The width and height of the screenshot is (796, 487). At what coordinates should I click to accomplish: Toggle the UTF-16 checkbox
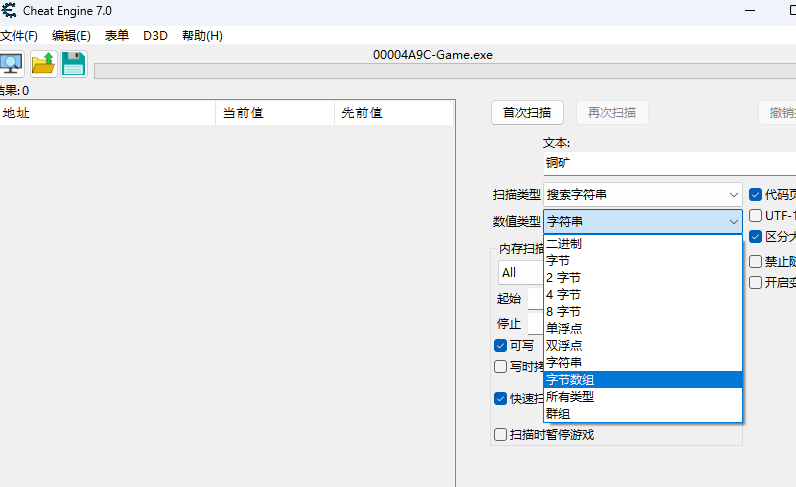(x=755, y=216)
